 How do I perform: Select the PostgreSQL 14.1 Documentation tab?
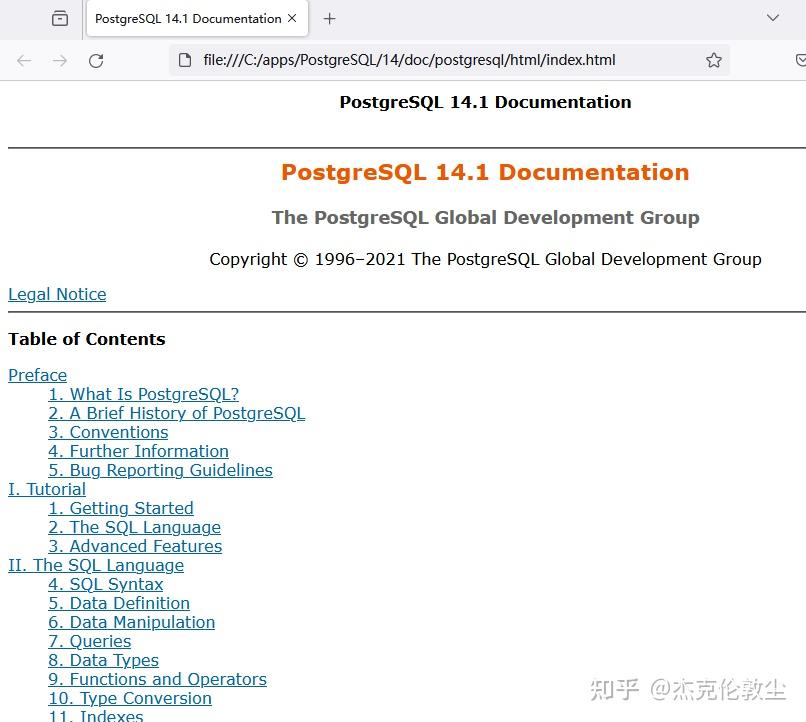tap(197, 18)
